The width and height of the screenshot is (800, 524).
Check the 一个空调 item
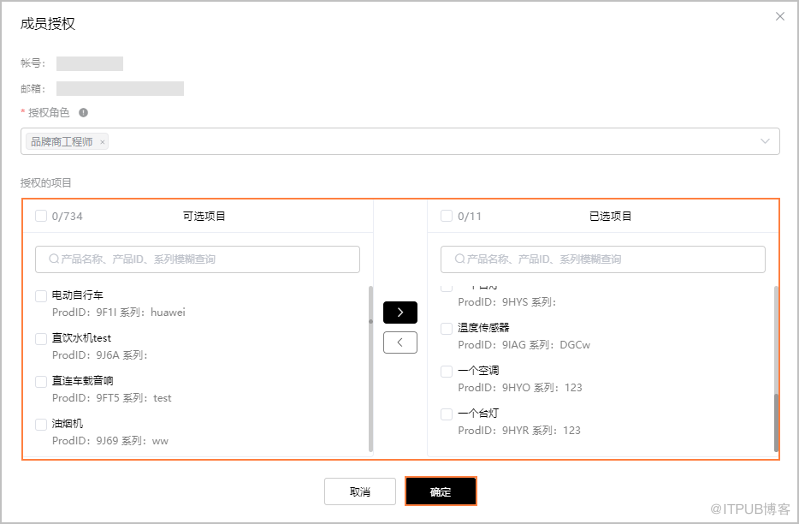pyautogui.click(x=446, y=371)
